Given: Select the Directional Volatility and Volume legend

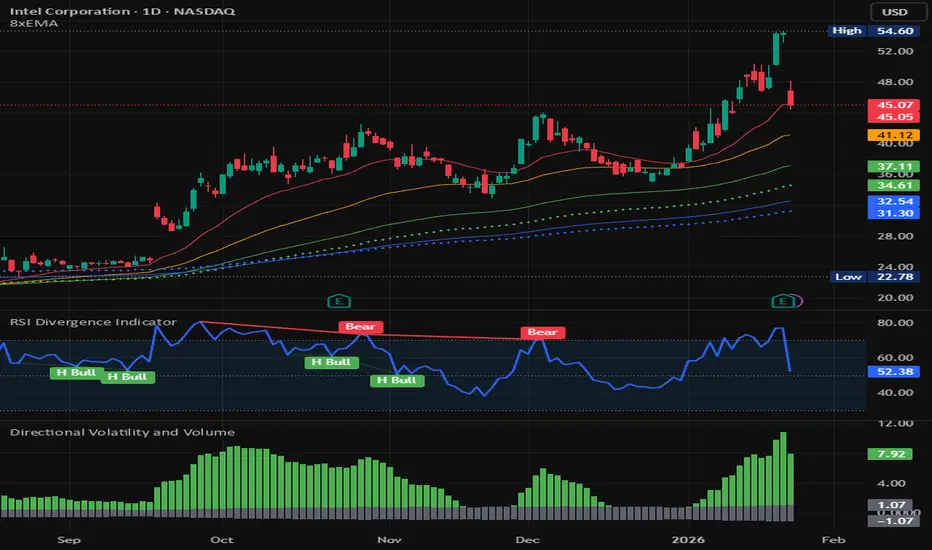Looking at the screenshot, I should (122, 432).
